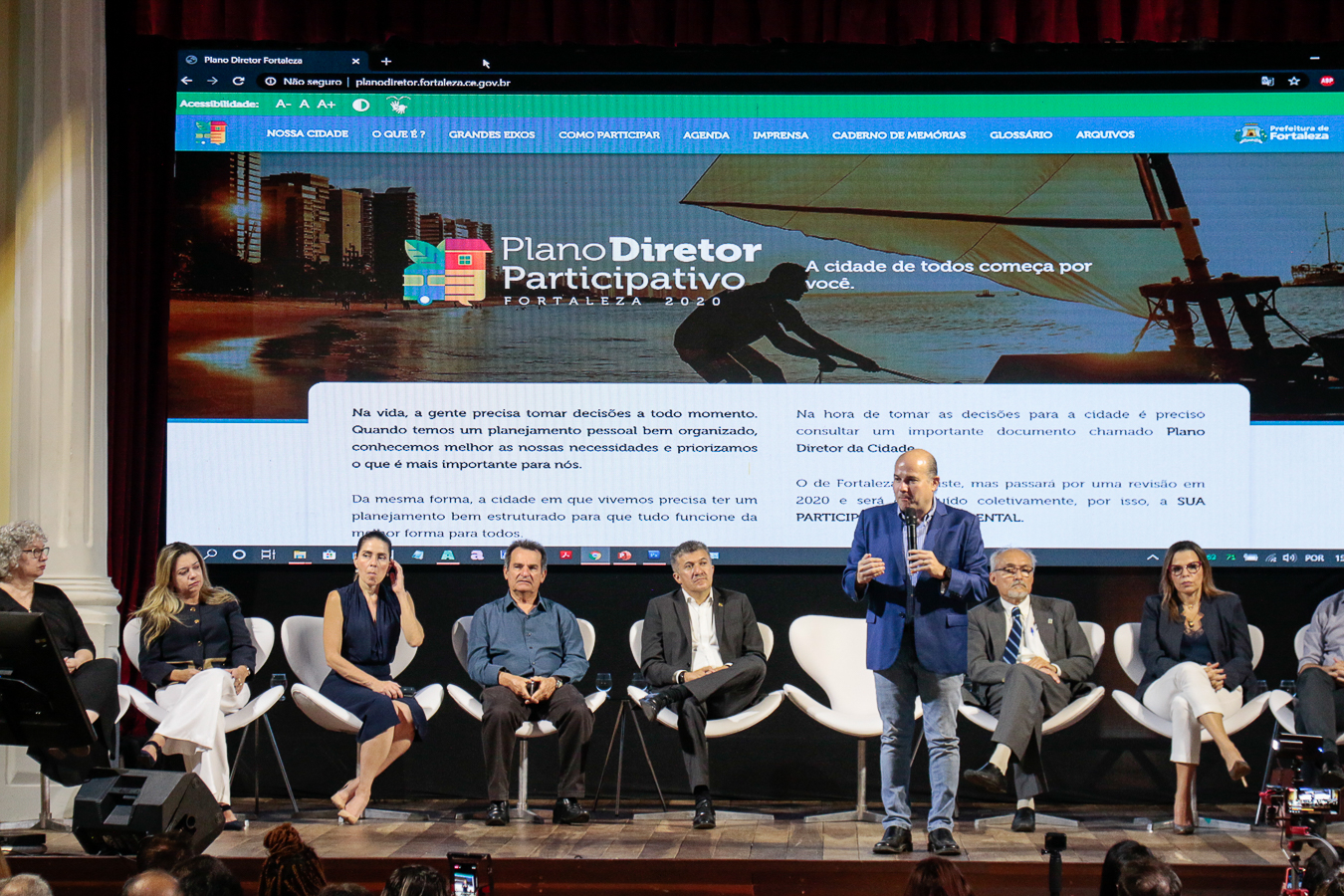
Task: Open Task View in the taskbar
Action: click(x=268, y=555)
